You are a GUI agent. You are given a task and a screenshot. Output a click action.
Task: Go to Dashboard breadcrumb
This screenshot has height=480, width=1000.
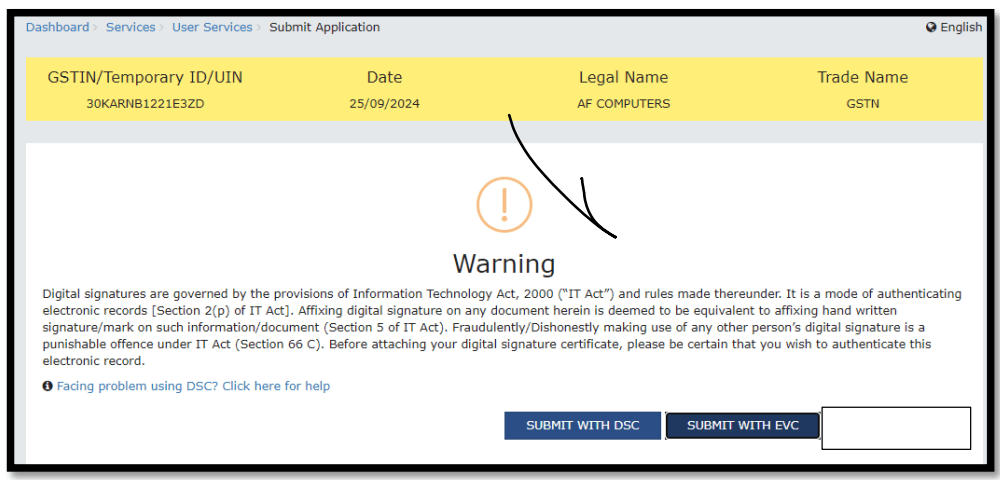(57, 28)
